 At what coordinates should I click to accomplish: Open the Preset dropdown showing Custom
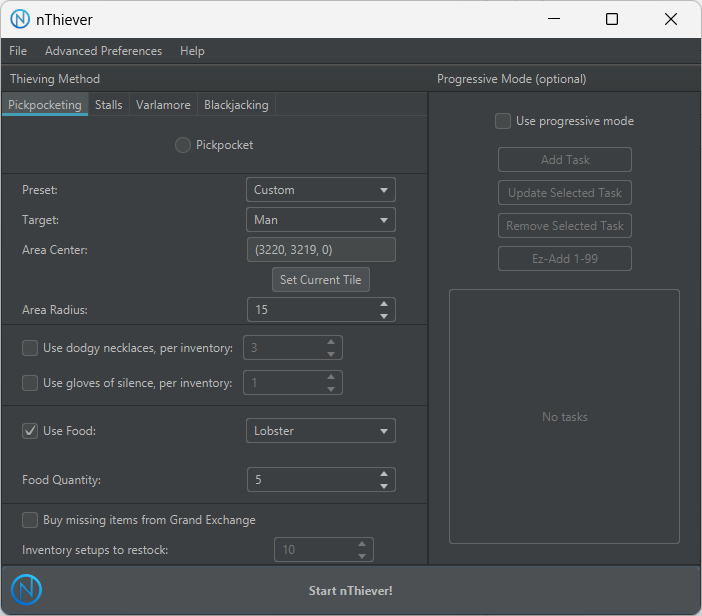click(x=320, y=190)
